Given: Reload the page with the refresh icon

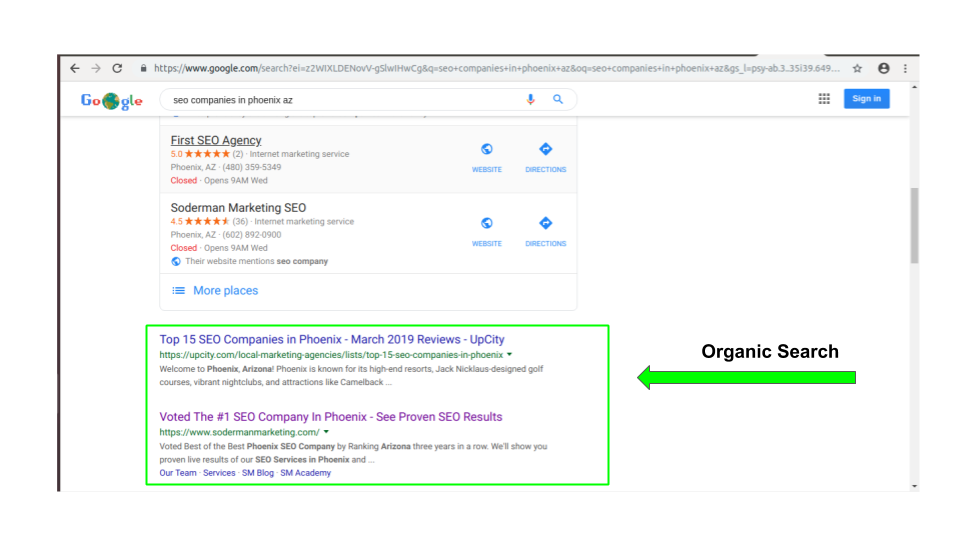Looking at the screenshot, I should pyautogui.click(x=117, y=69).
